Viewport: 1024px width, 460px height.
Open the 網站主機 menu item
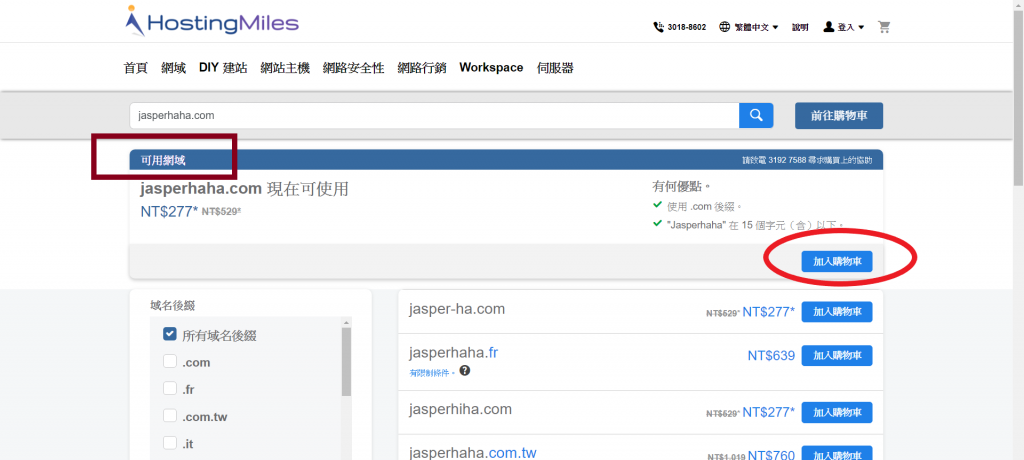click(285, 68)
